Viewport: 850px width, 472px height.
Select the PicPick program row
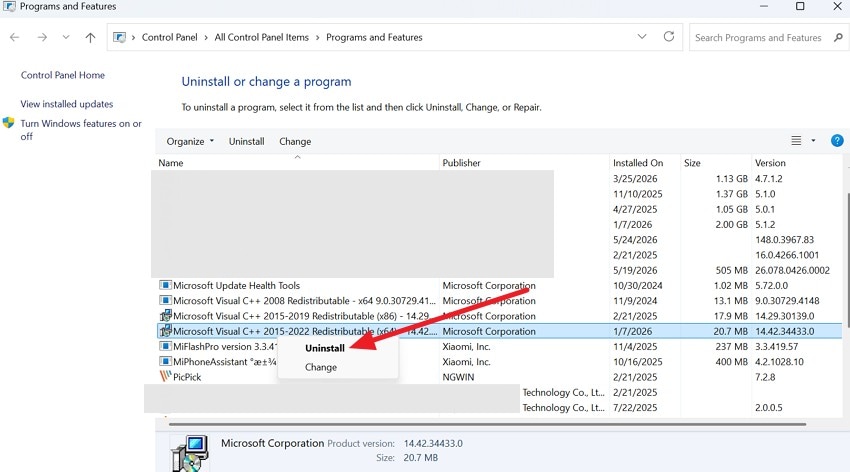pyautogui.click(x=499, y=377)
